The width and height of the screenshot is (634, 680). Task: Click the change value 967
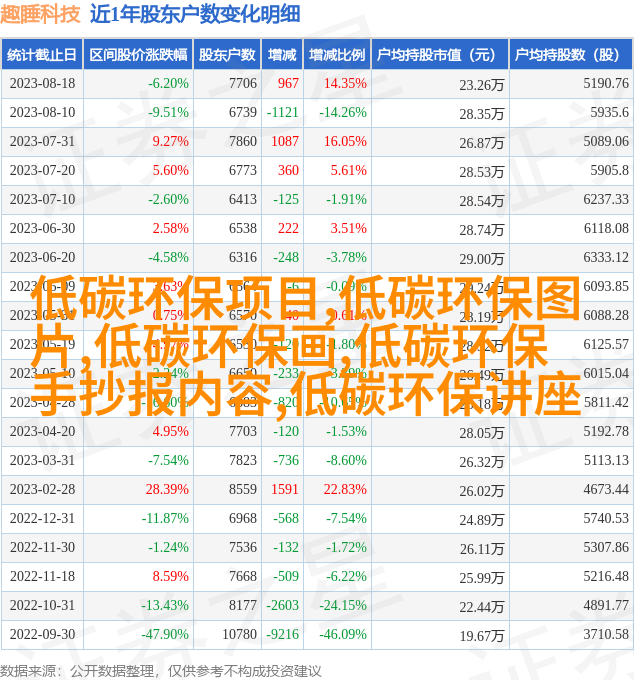point(288,83)
